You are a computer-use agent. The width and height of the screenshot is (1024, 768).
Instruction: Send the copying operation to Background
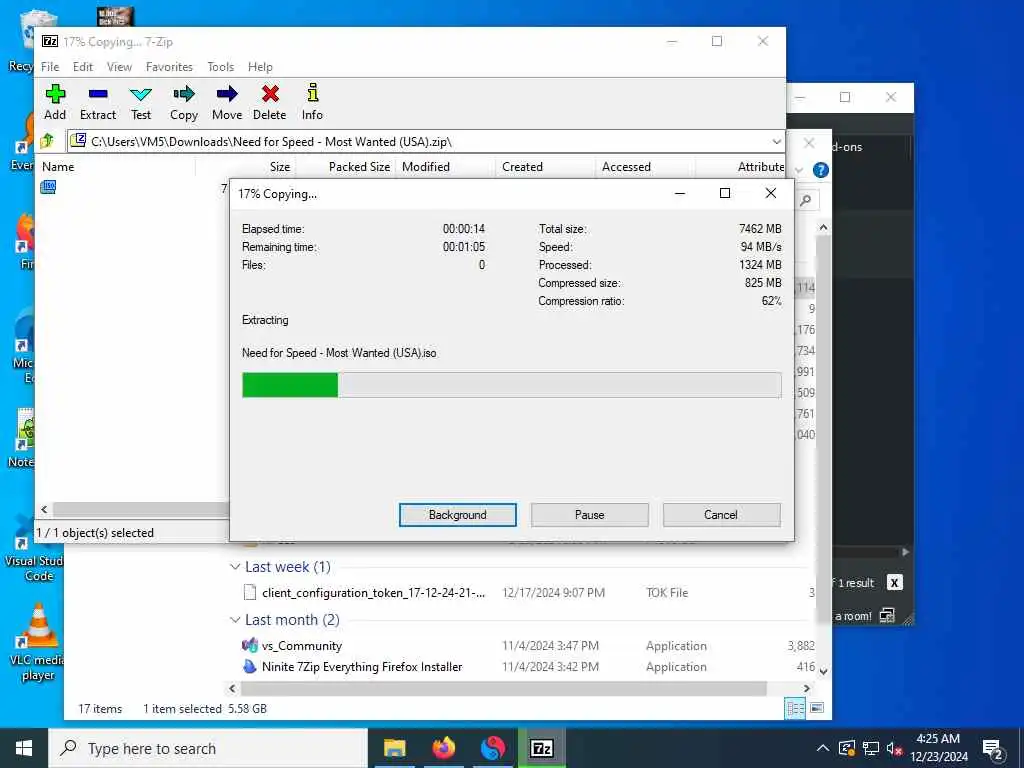click(x=458, y=515)
